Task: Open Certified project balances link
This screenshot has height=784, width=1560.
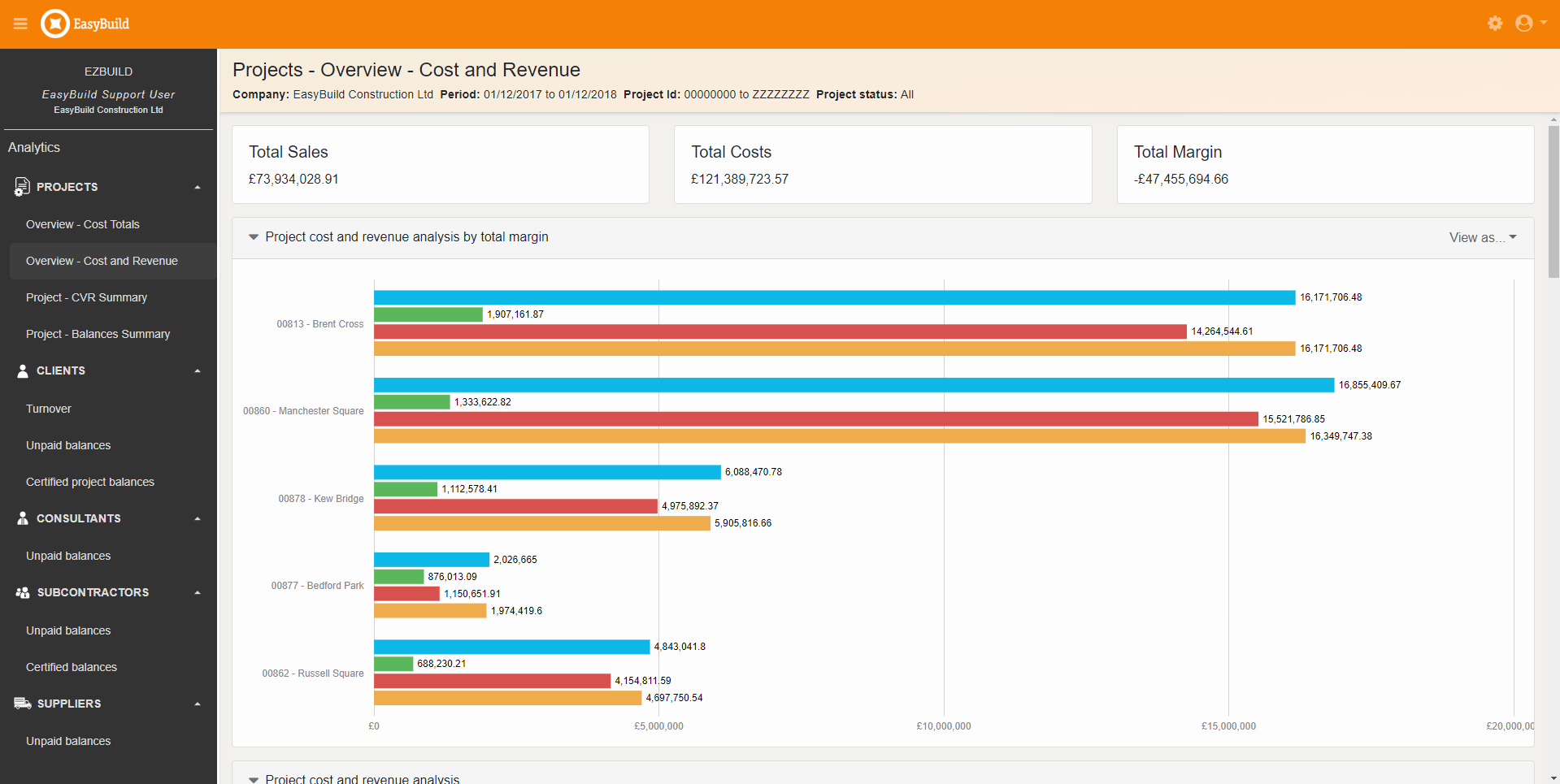Action: pos(90,482)
